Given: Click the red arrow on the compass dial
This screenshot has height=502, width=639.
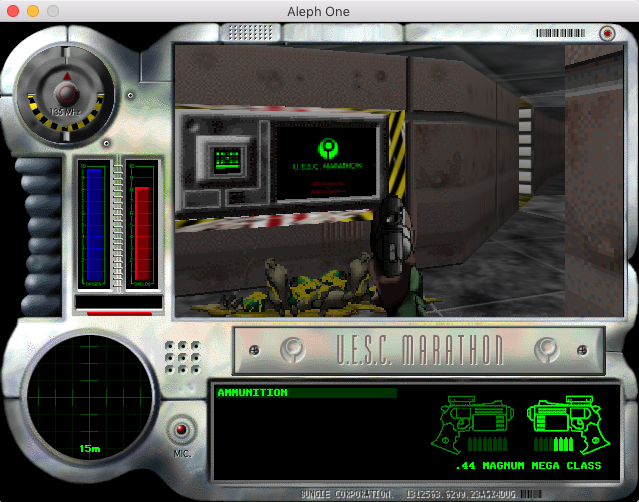Looking at the screenshot, I should (67, 76).
